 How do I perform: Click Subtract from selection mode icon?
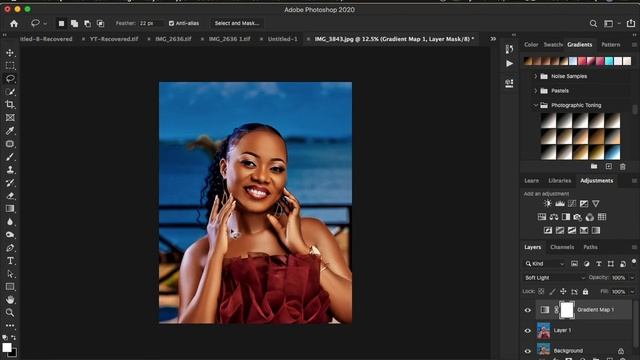pos(87,24)
